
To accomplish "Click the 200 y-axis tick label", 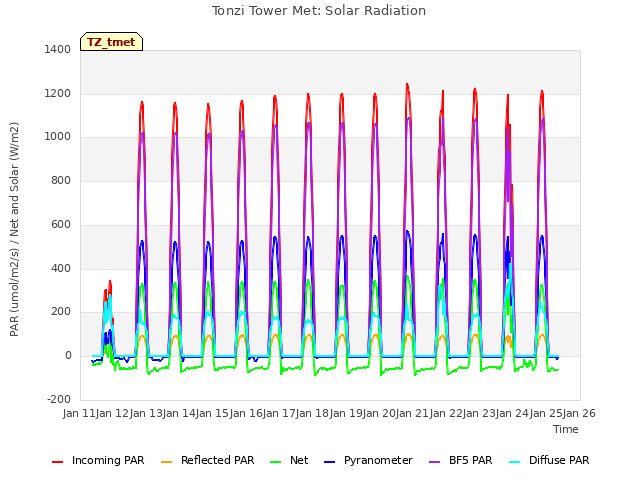I will [61, 311].
